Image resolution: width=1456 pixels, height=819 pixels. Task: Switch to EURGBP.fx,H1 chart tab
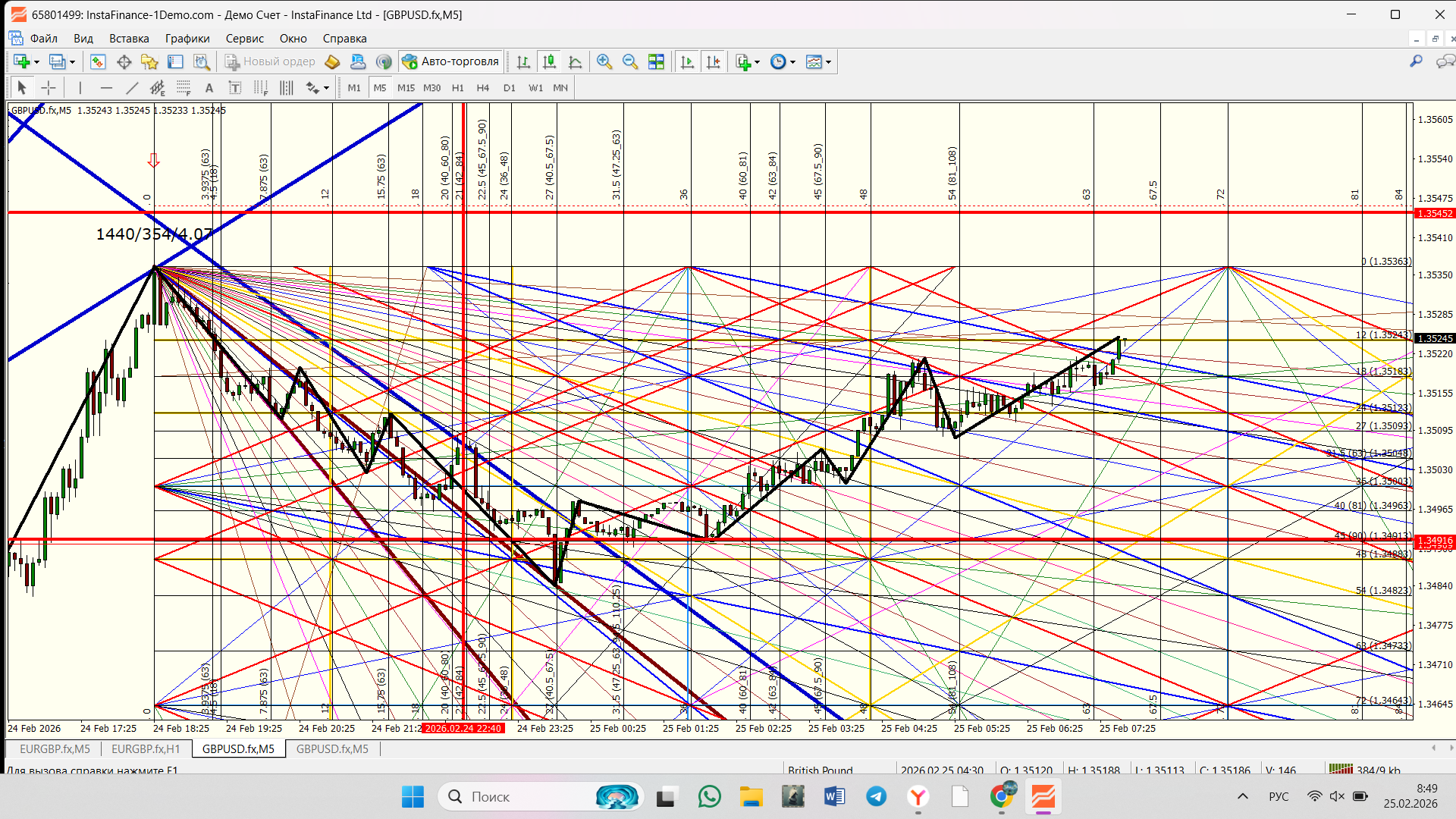point(146,748)
